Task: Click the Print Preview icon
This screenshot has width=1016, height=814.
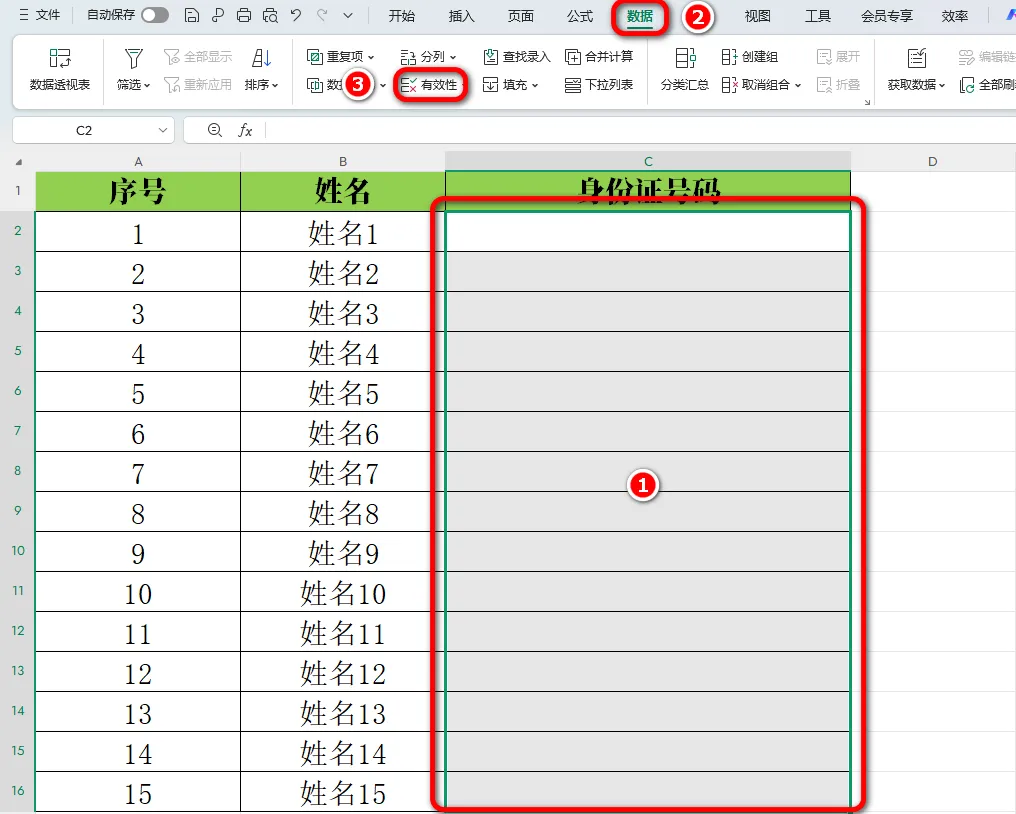Action: pos(270,15)
